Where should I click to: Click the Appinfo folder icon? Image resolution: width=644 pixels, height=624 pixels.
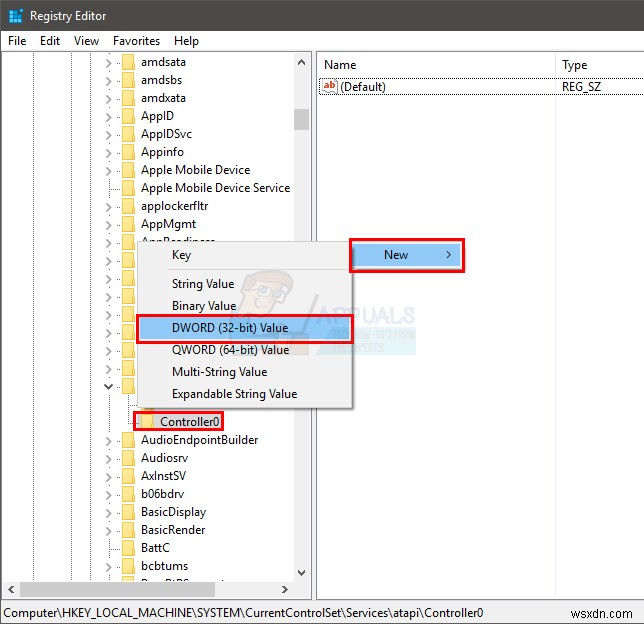click(x=128, y=152)
